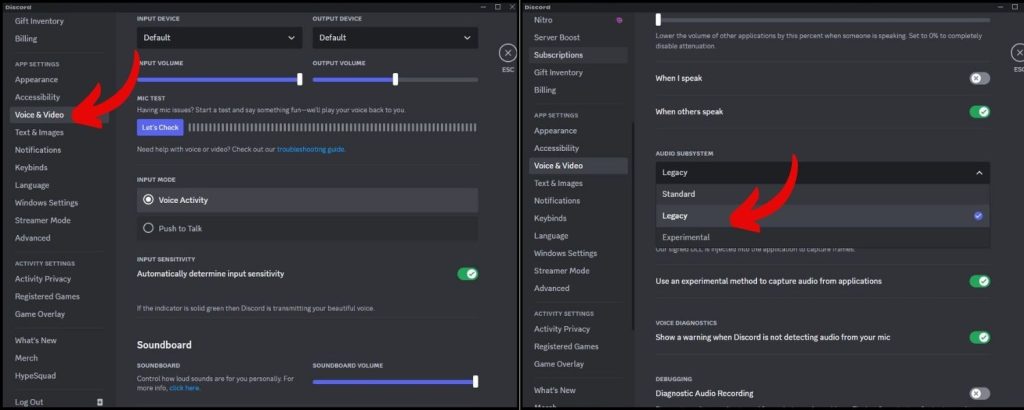This screenshot has width=1024, height=410.
Task: Open the troubleshooting guide link
Action: coord(311,150)
